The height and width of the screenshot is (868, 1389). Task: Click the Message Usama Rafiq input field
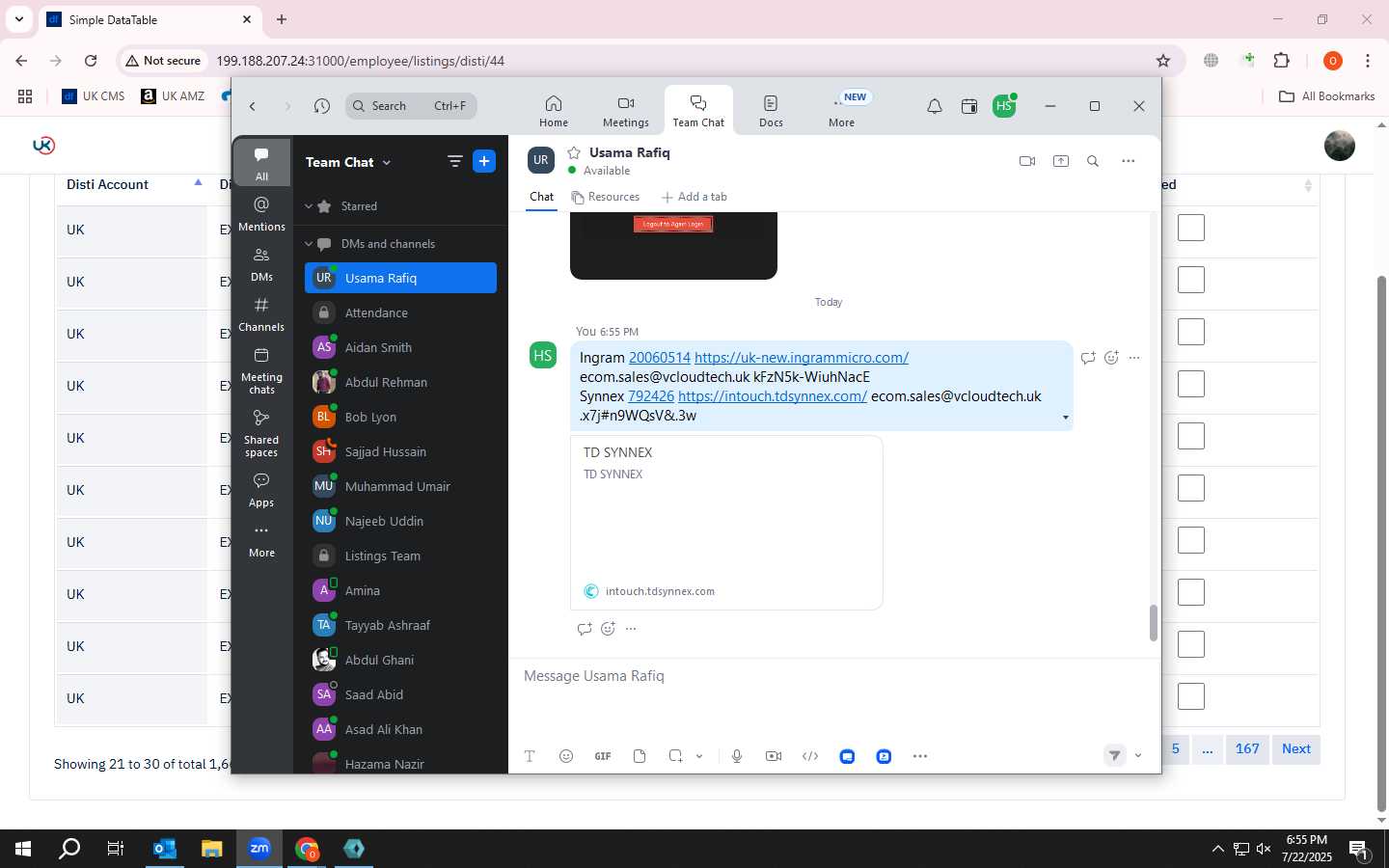pos(834,676)
